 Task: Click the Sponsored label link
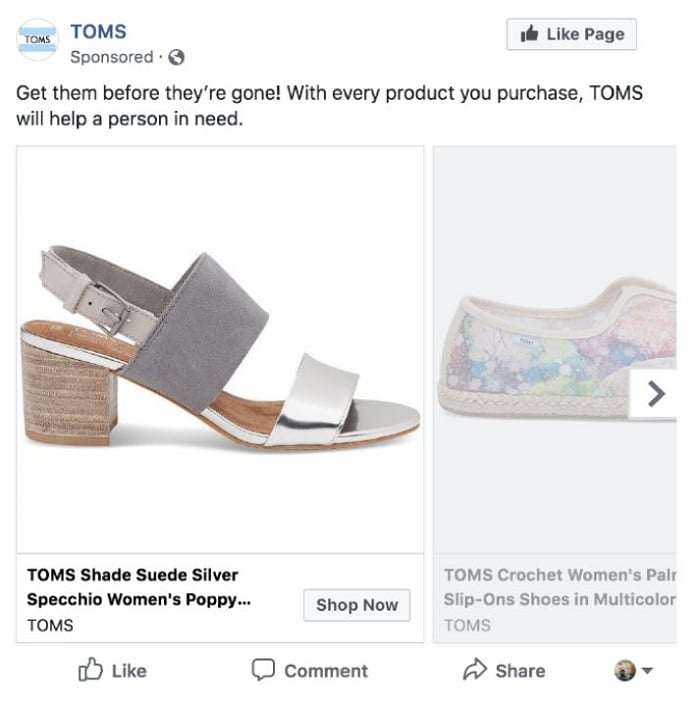click(x=112, y=57)
